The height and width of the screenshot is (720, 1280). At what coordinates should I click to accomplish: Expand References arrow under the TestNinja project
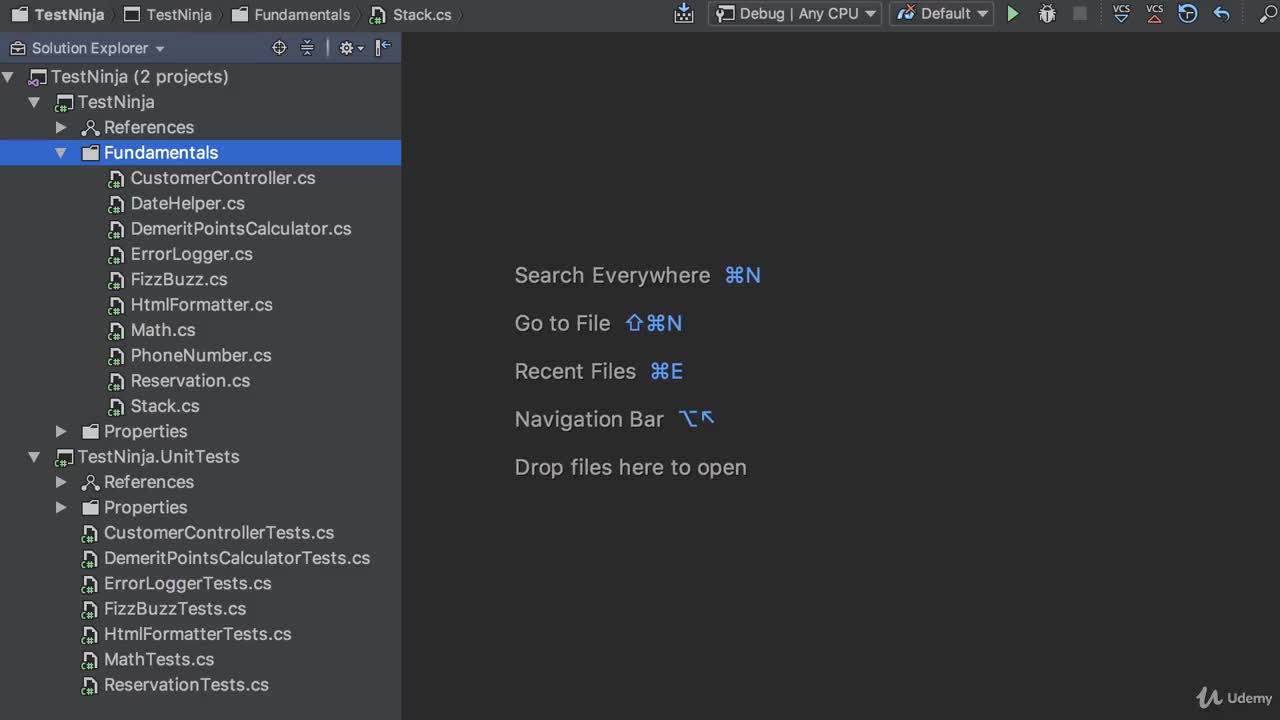coord(61,127)
